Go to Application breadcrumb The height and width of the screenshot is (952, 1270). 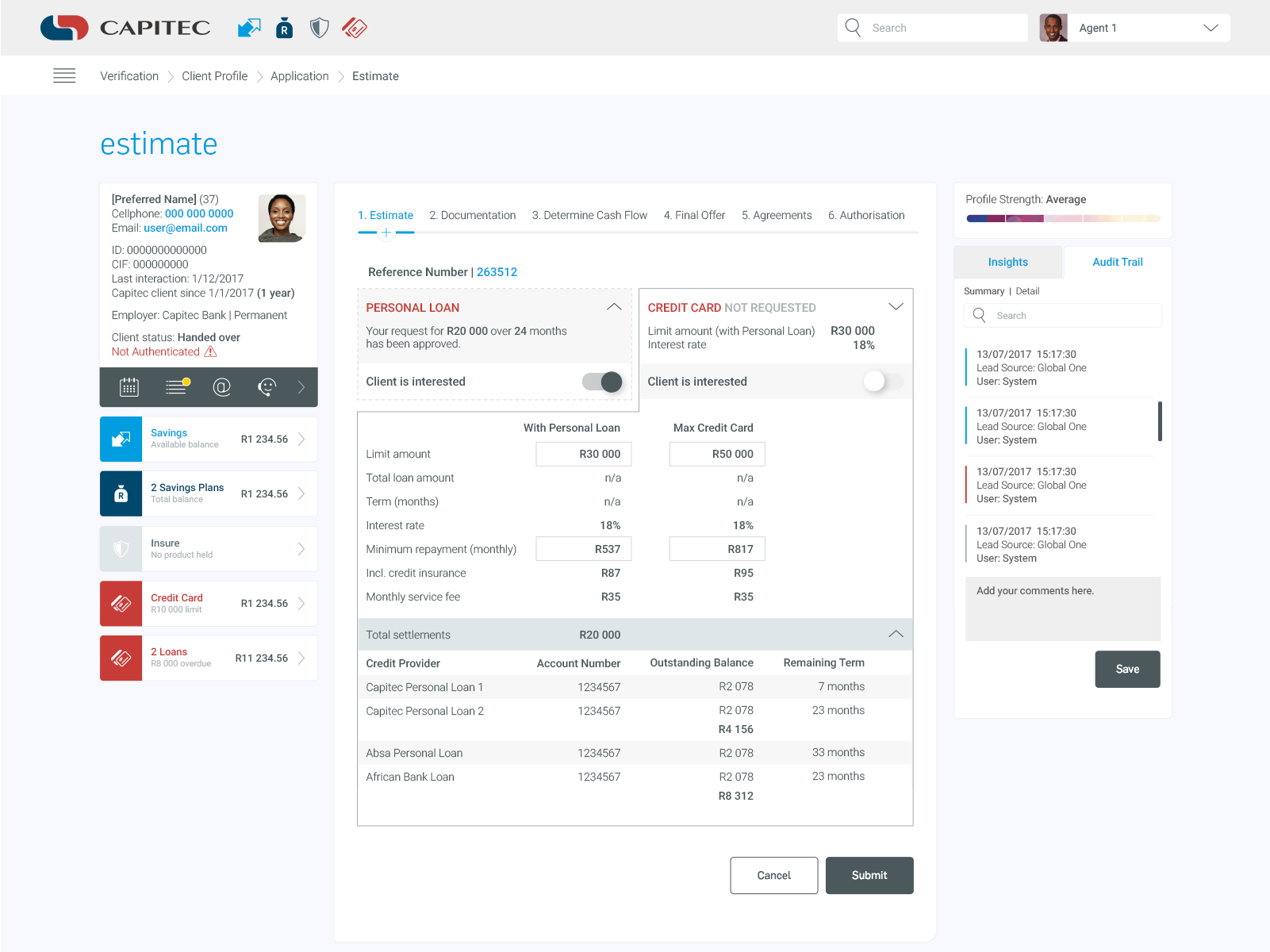[x=300, y=76]
